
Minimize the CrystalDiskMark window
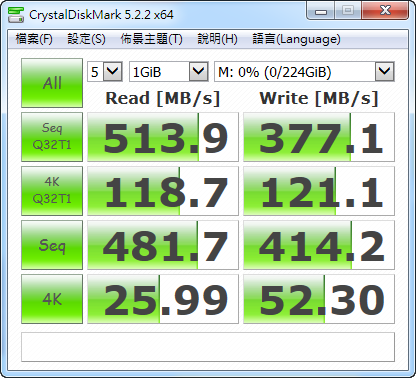[x=320, y=11]
